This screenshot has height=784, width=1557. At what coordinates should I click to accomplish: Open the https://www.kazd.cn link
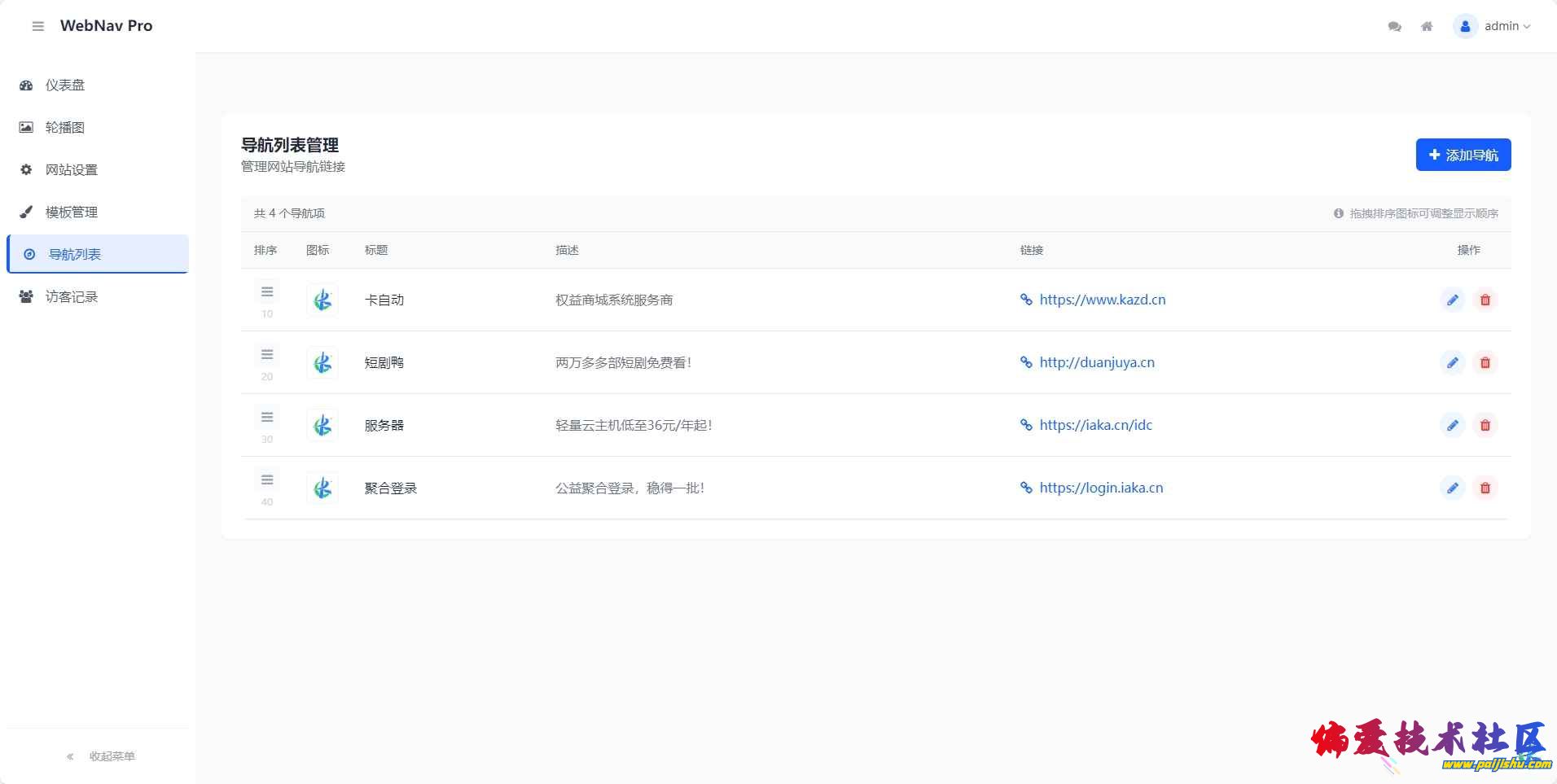coord(1102,300)
